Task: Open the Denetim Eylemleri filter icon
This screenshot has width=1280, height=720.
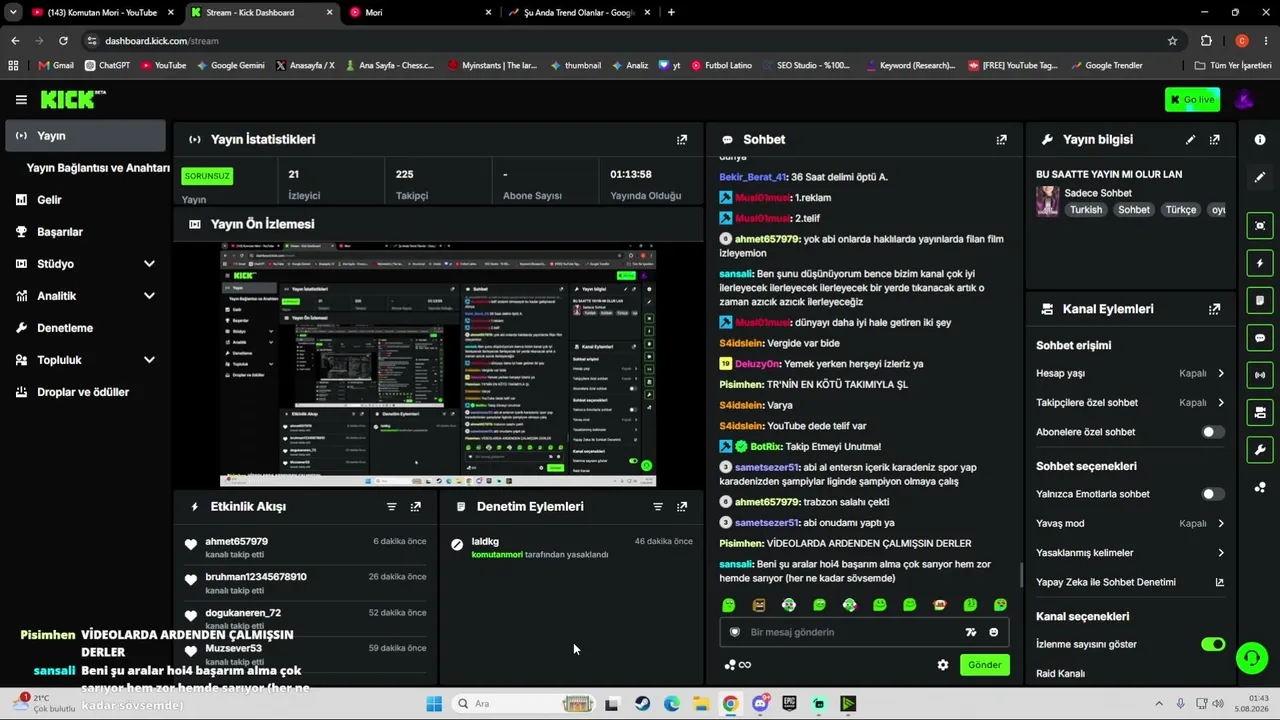Action: (x=658, y=507)
